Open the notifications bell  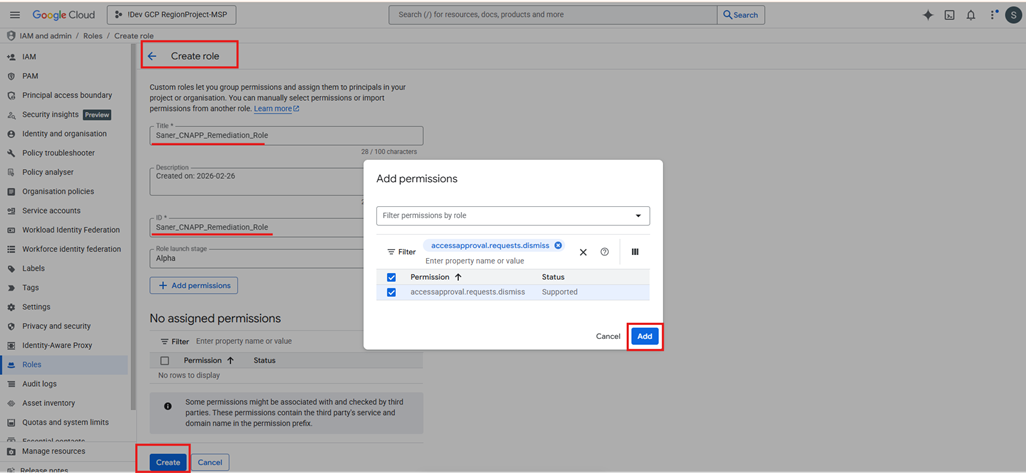(970, 15)
